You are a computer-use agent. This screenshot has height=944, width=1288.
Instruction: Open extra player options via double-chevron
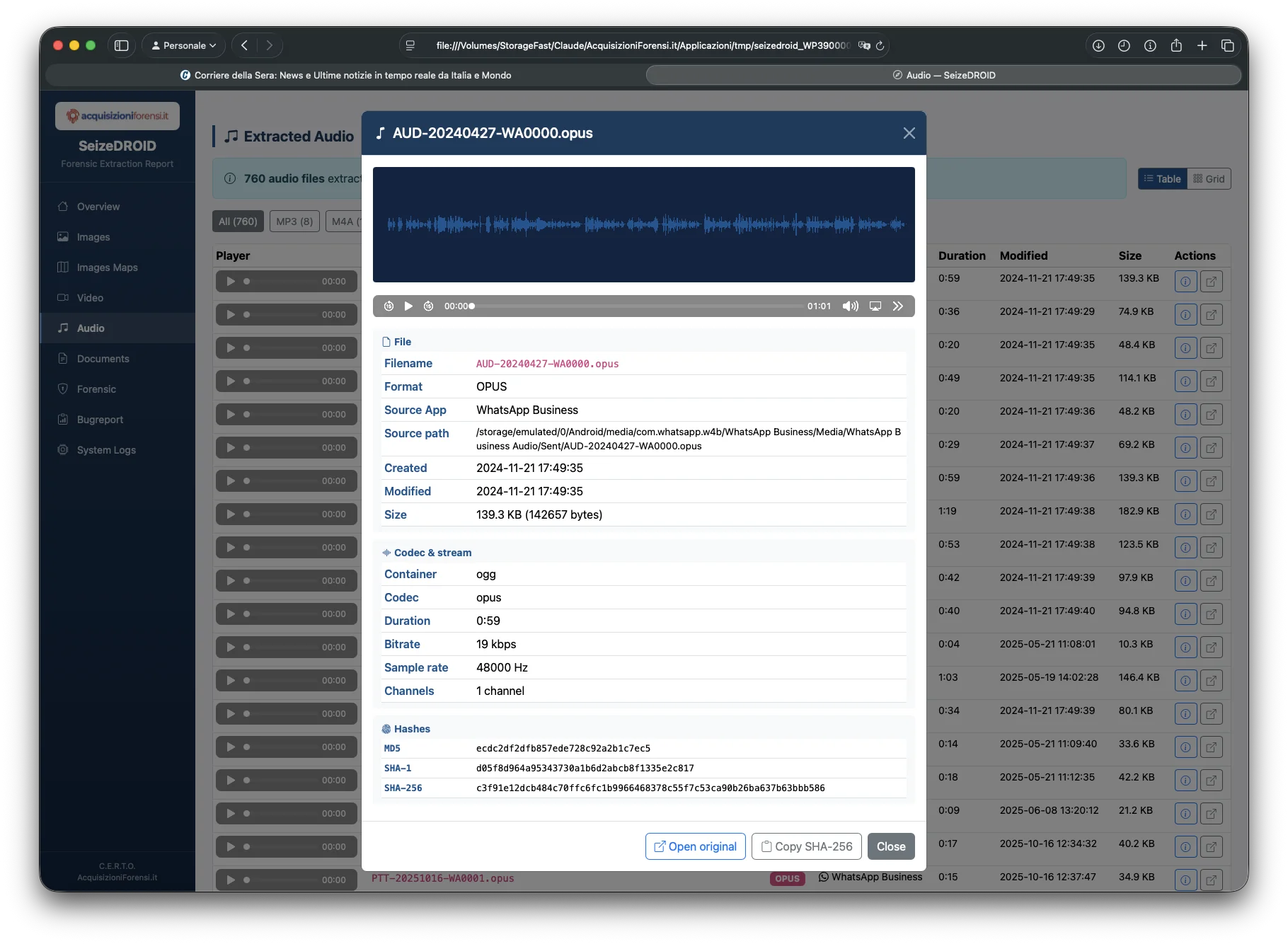tap(898, 306)
